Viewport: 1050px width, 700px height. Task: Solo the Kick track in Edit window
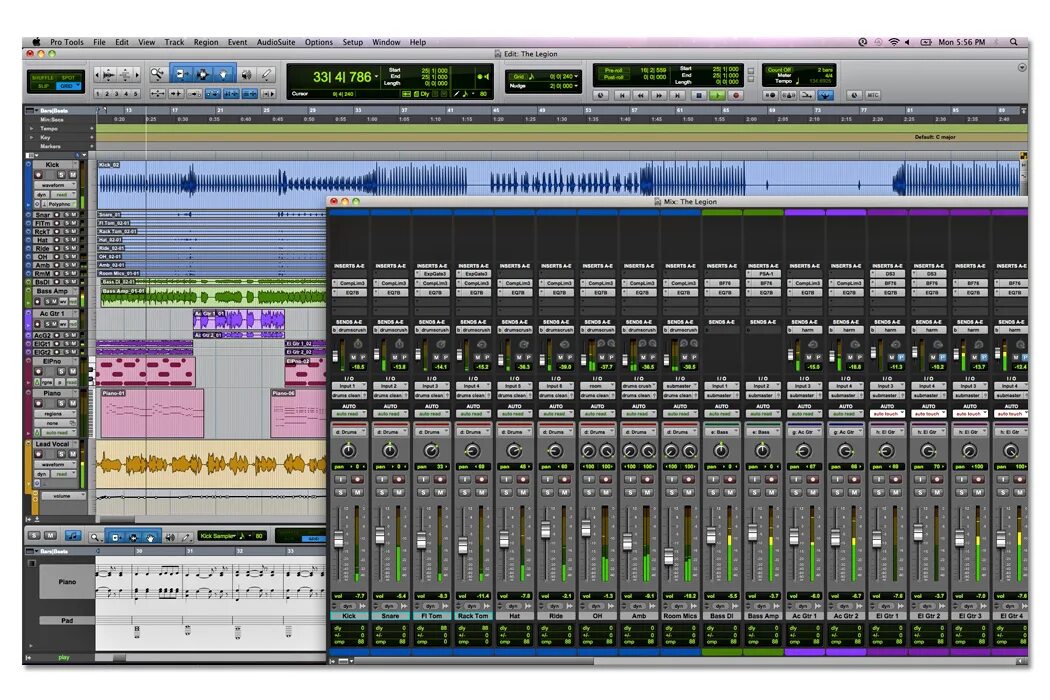click(x=62, y=174)
